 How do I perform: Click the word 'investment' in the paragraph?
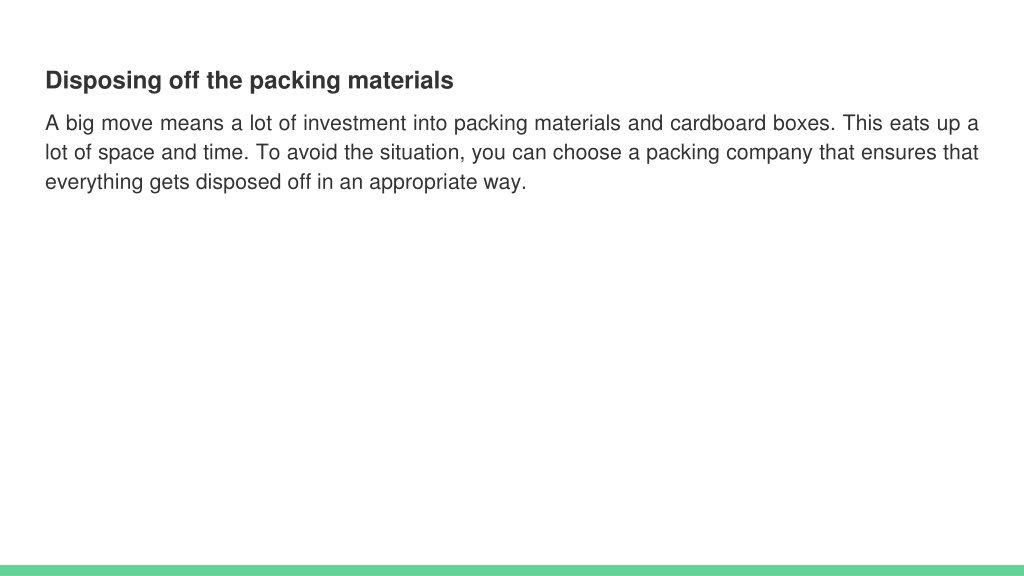coord(355,123)
